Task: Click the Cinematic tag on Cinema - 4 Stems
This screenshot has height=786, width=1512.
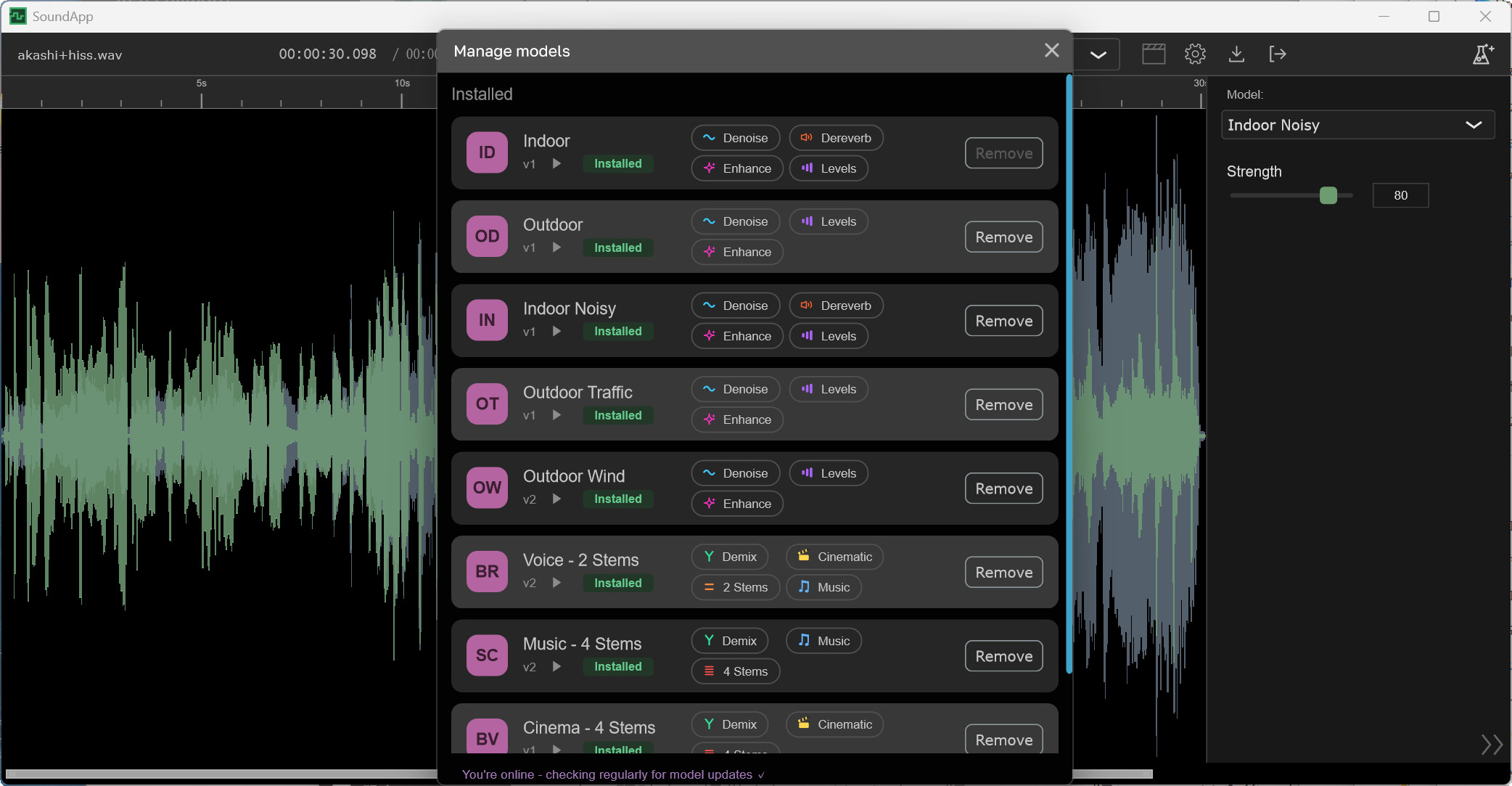Action: (x=834, y=724)
